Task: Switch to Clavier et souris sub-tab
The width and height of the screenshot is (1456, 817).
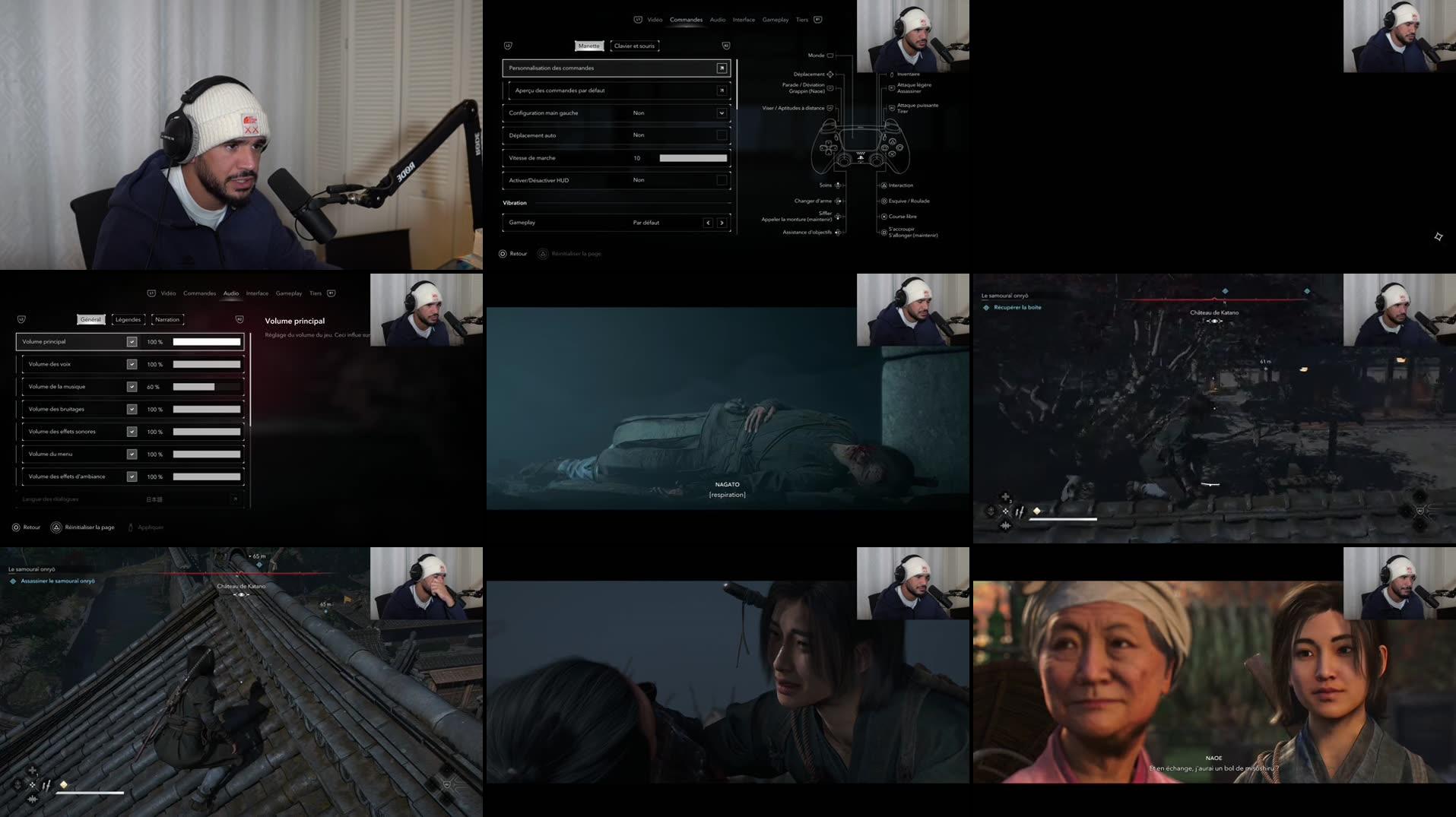Action: coord(634,46)
